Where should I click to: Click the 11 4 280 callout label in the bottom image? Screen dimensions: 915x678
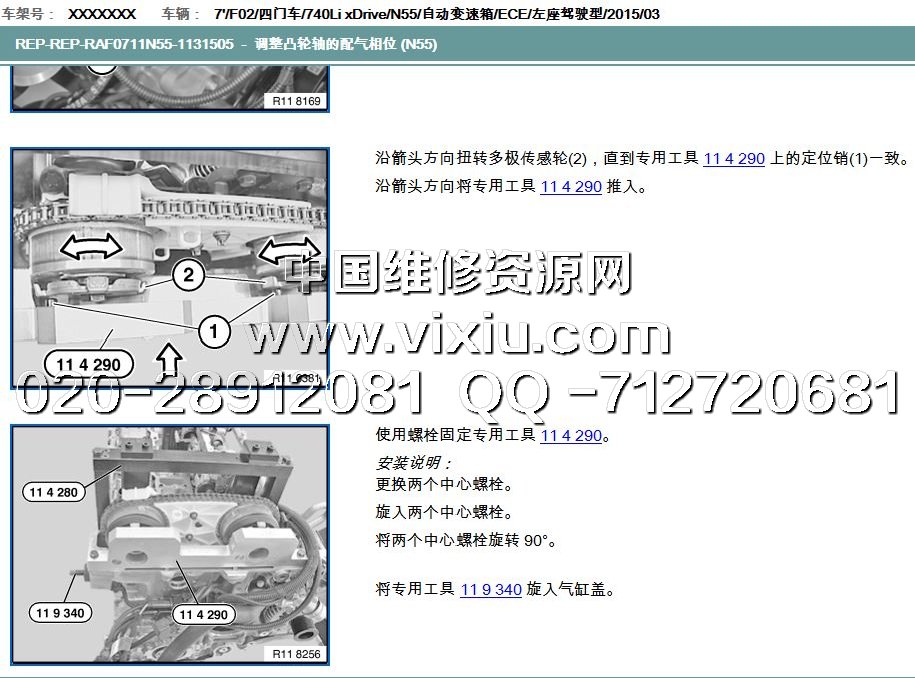pyautogui.click(x=54, y=491)
